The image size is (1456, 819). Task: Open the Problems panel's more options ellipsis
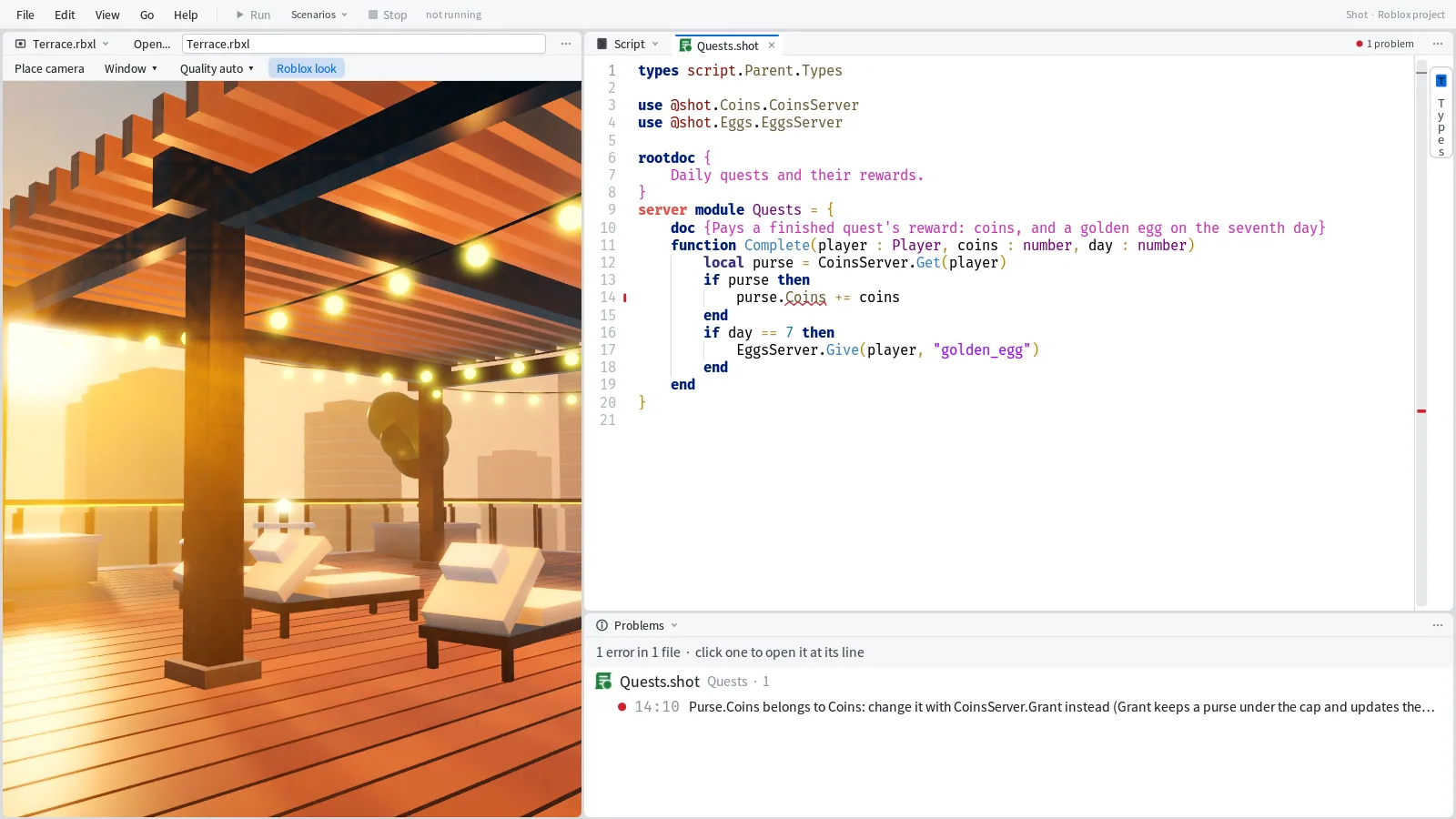(x=1438, y=625)
